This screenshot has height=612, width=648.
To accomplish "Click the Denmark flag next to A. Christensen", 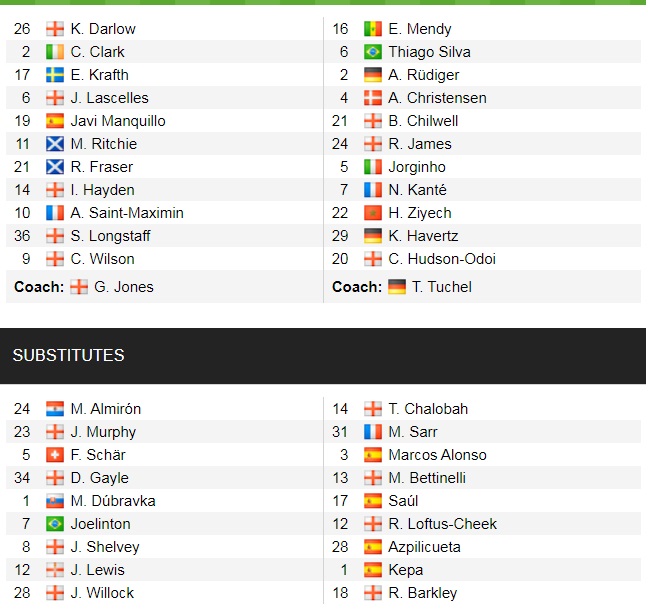I will (373, 98).
